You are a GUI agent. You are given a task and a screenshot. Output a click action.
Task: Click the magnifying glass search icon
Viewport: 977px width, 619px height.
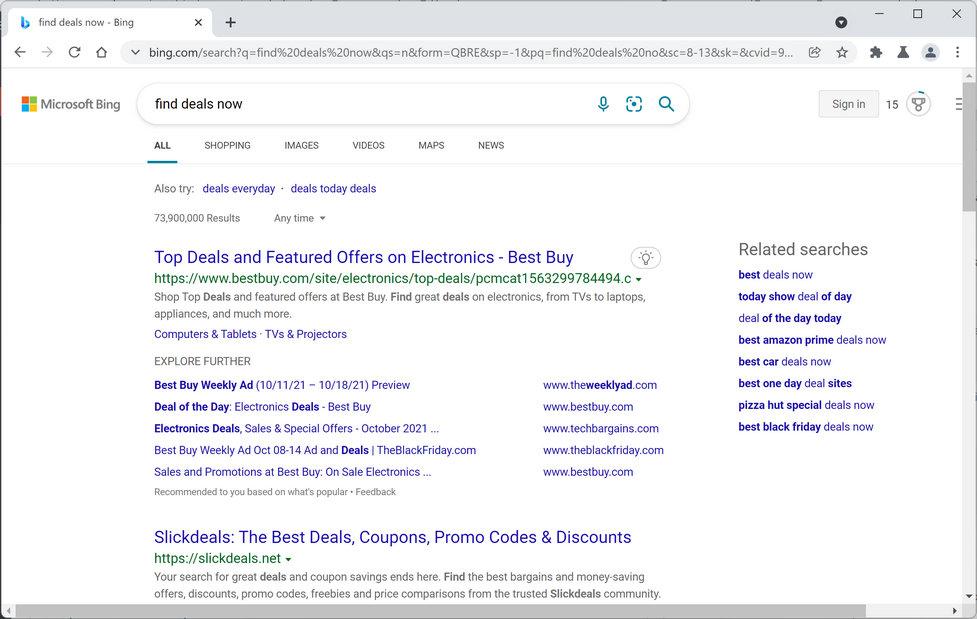point(666,104)
